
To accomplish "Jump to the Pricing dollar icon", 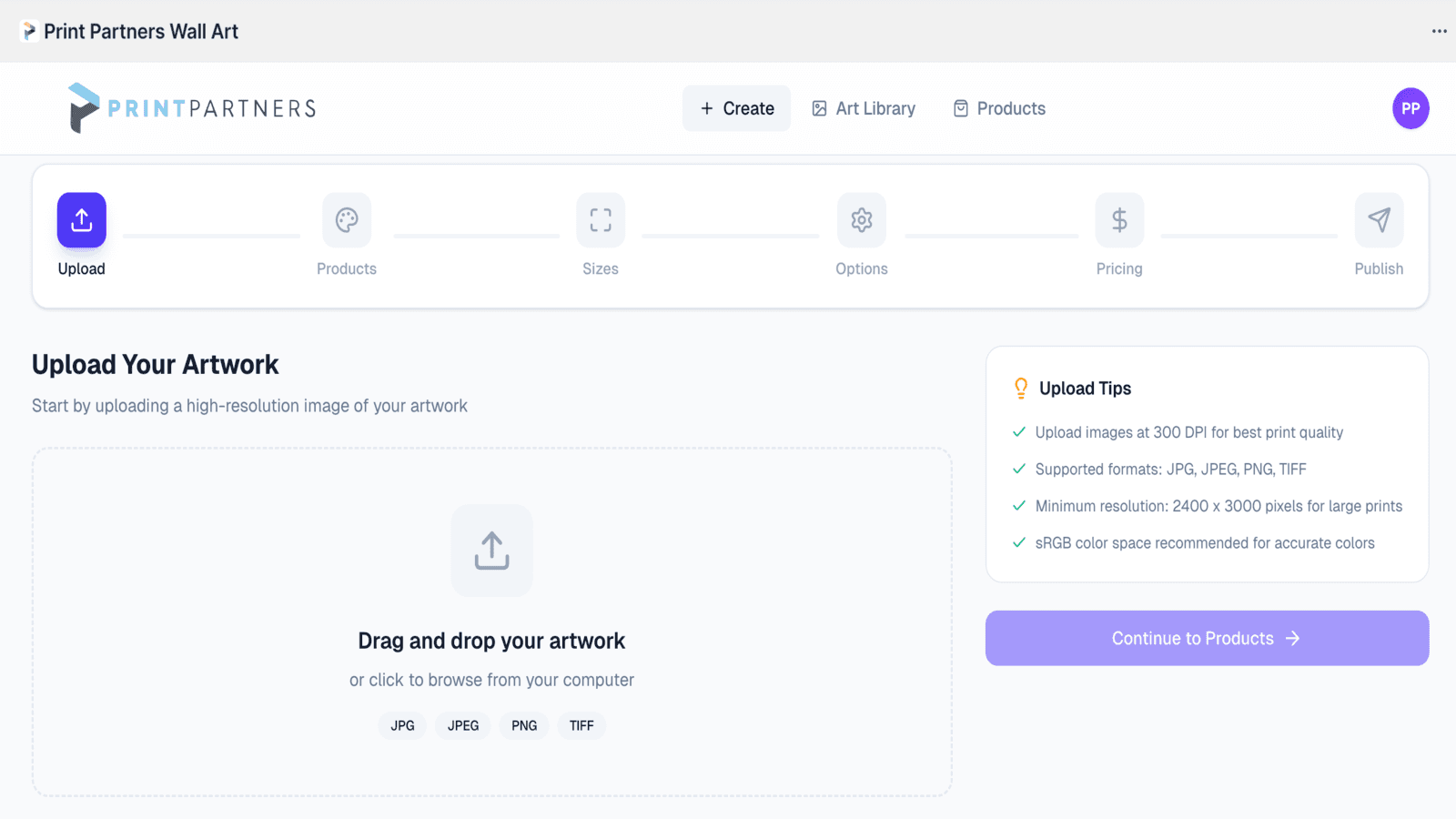I will (x=1119, y=220).
